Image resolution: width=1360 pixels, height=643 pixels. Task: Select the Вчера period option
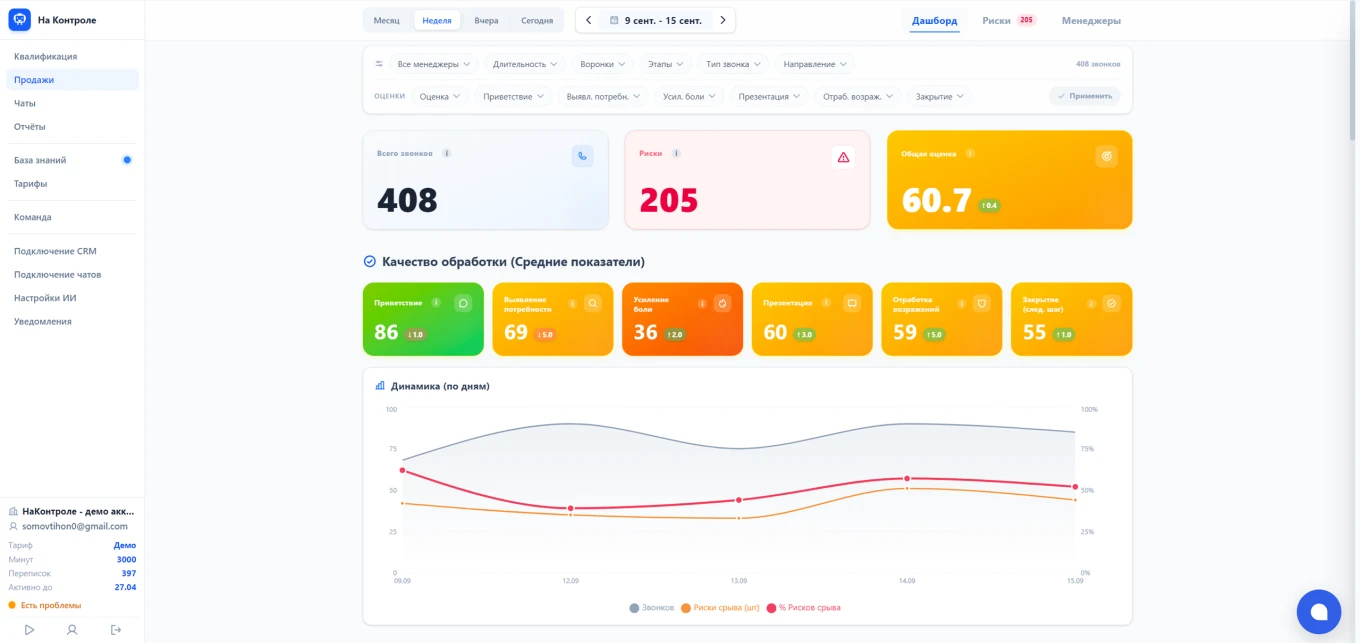pyautogui.click(x=486, y=20)
